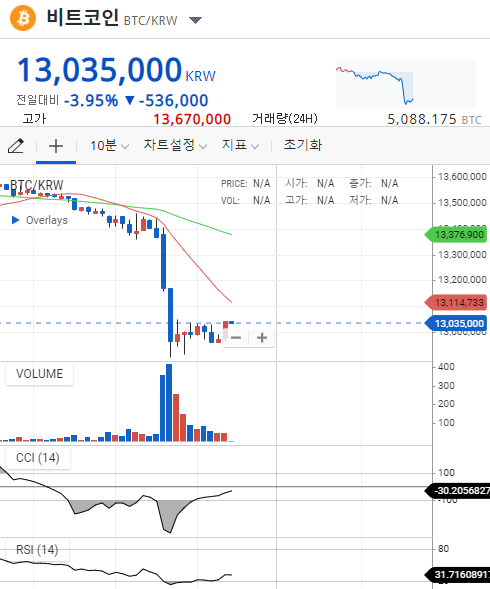Screen dimensions: 490x589
Task: Click the CCI (14) indicator label
Action: pyautogui.click(x=38, y=458)
